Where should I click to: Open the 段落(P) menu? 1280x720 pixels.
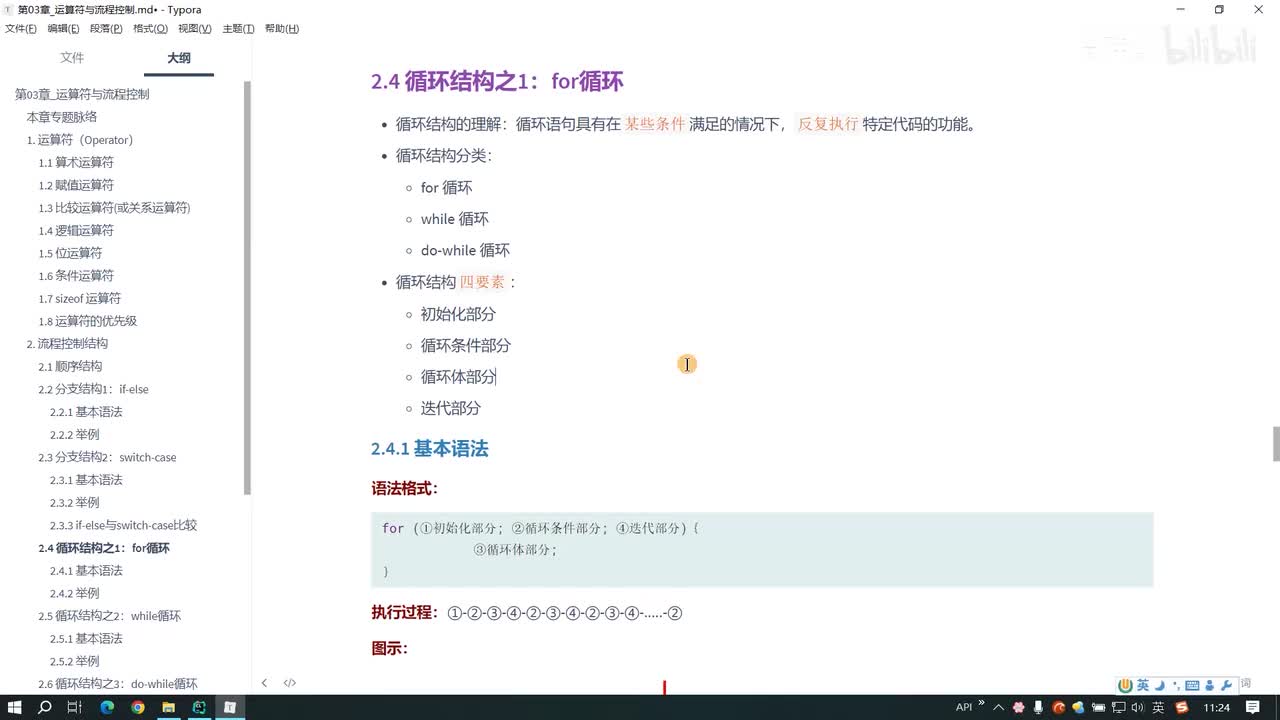(x=106, y=29)
